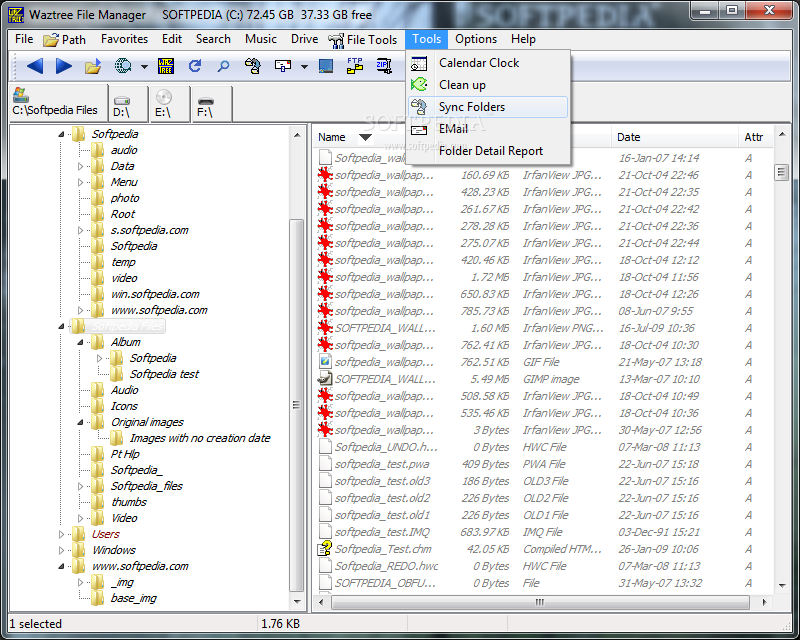Expand the Menu folder node

point(80,182)
